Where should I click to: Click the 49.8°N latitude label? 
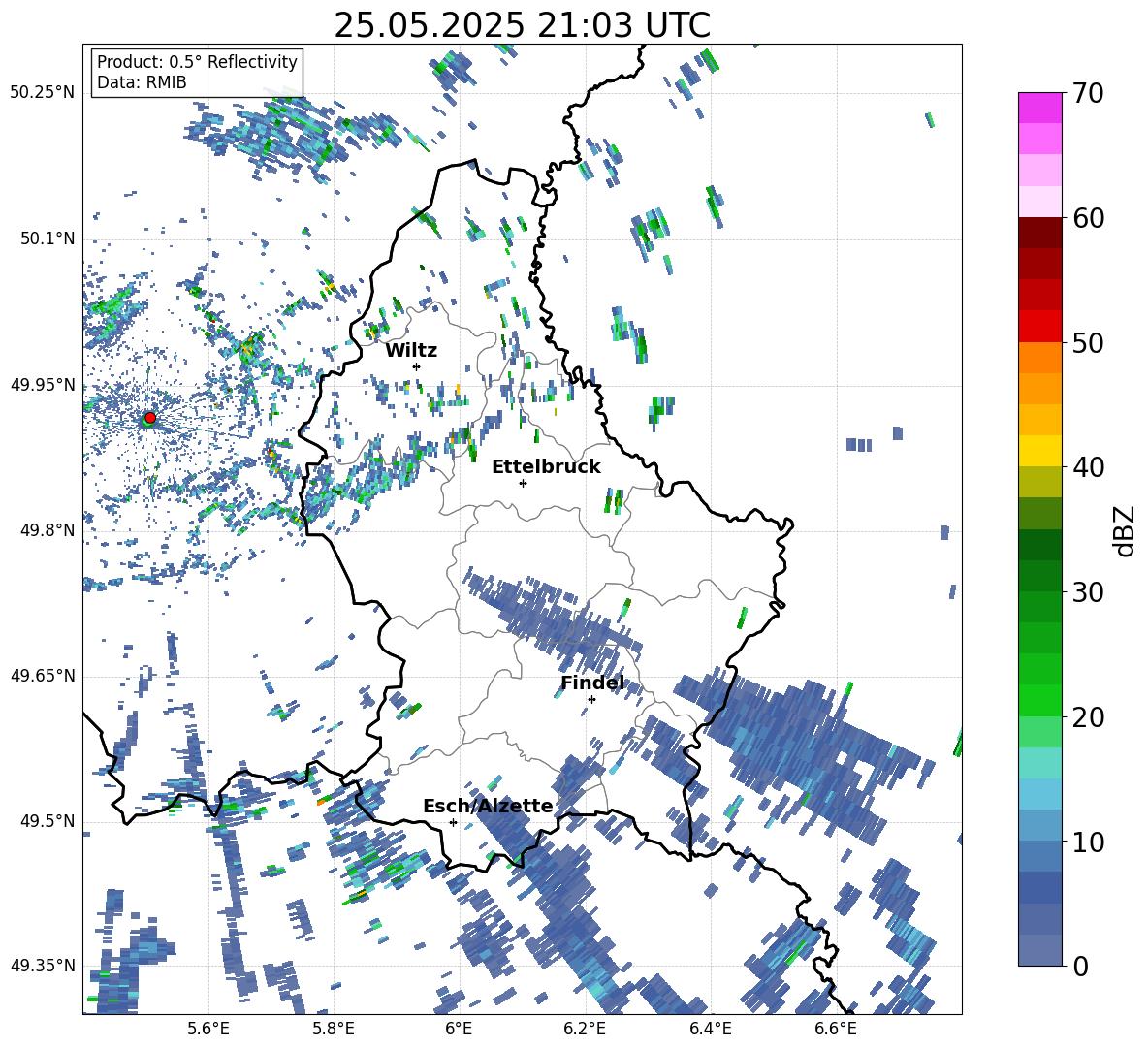click(47, 530)
